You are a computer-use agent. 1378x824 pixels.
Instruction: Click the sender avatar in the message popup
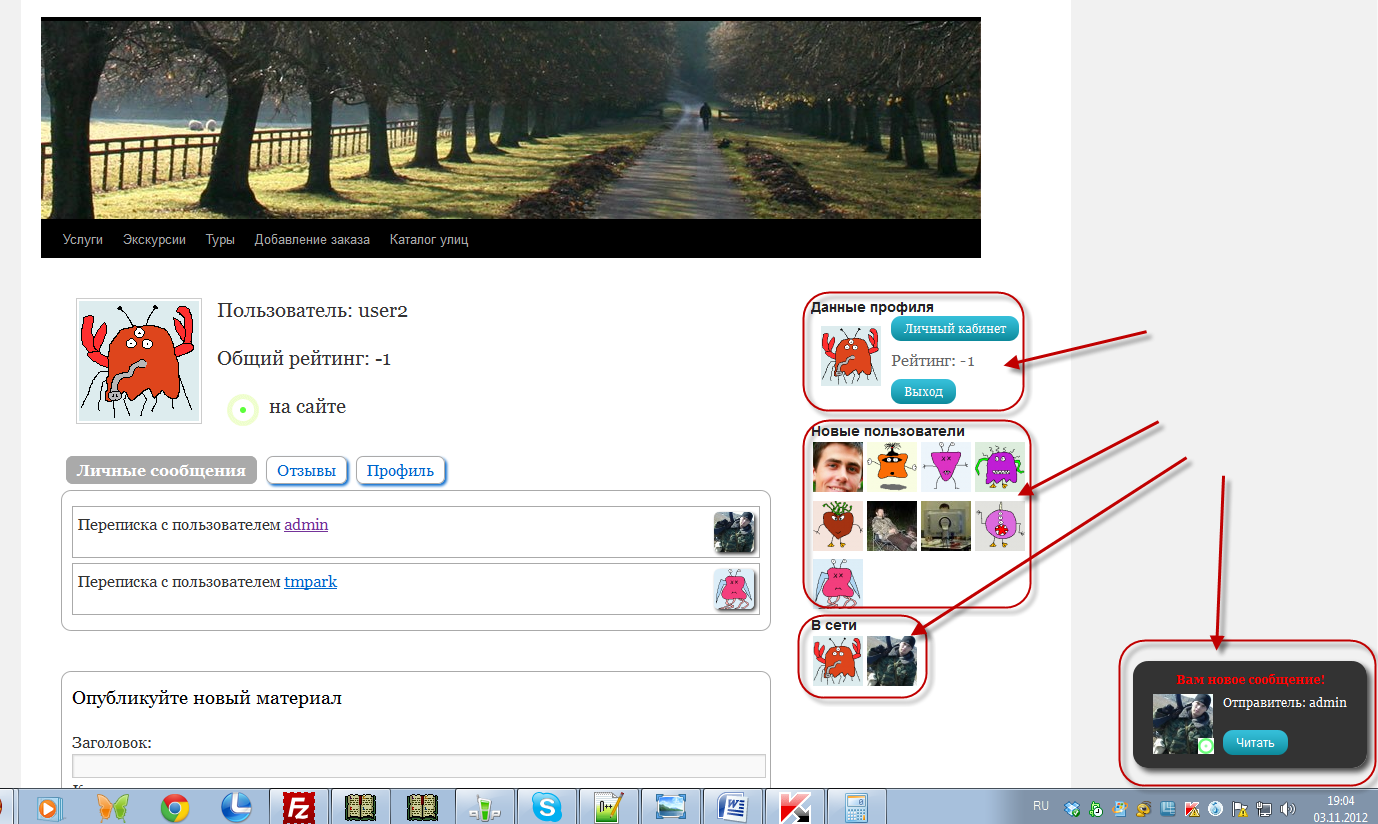tap(1183, 724)
